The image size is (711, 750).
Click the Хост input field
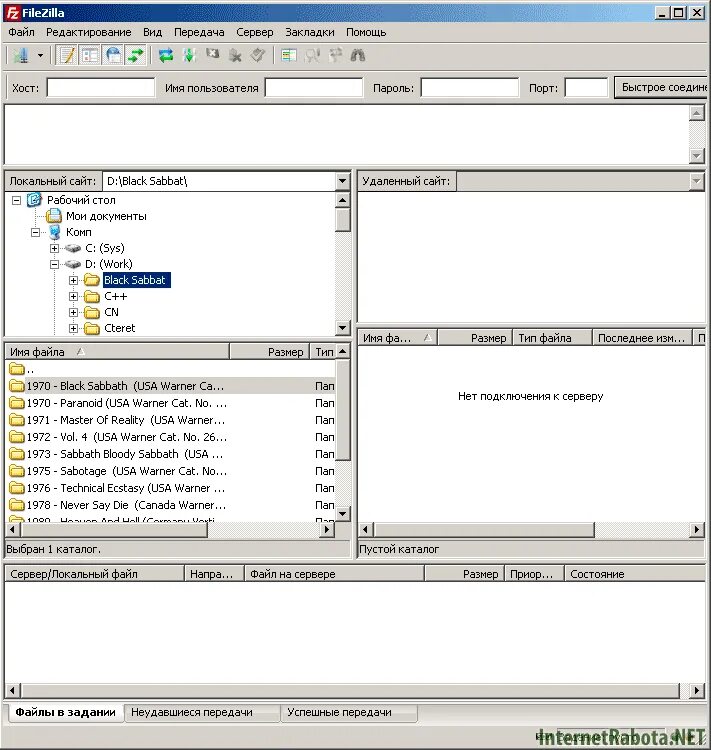[x=100, y=88]
